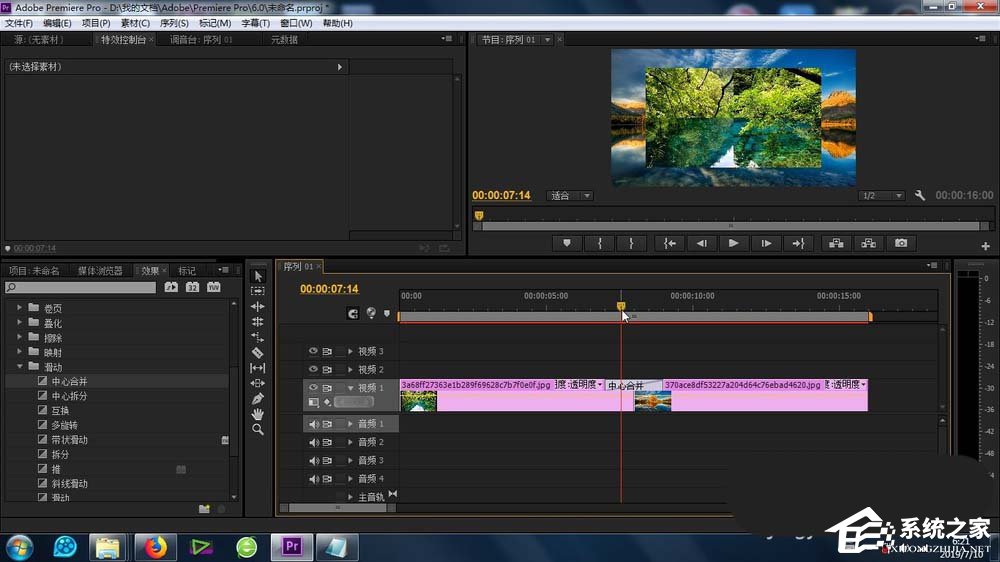Select the 中心拆分 transition effect
This screenshot has width=1000, height=562.
[68, 396]
